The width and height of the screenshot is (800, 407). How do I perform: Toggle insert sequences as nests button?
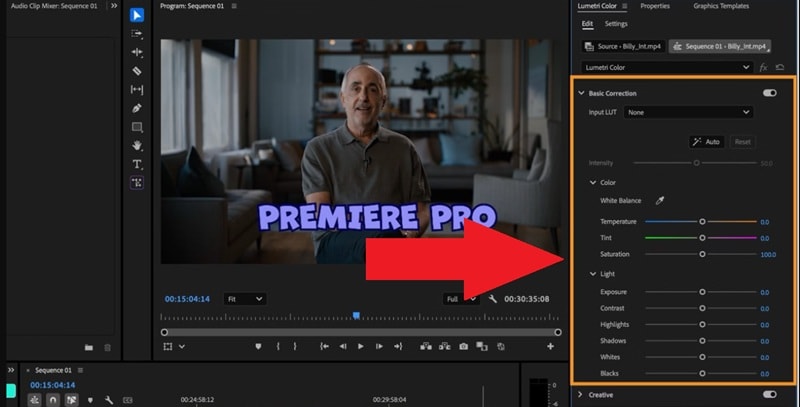pyautogui.click(x=34, y=400)
